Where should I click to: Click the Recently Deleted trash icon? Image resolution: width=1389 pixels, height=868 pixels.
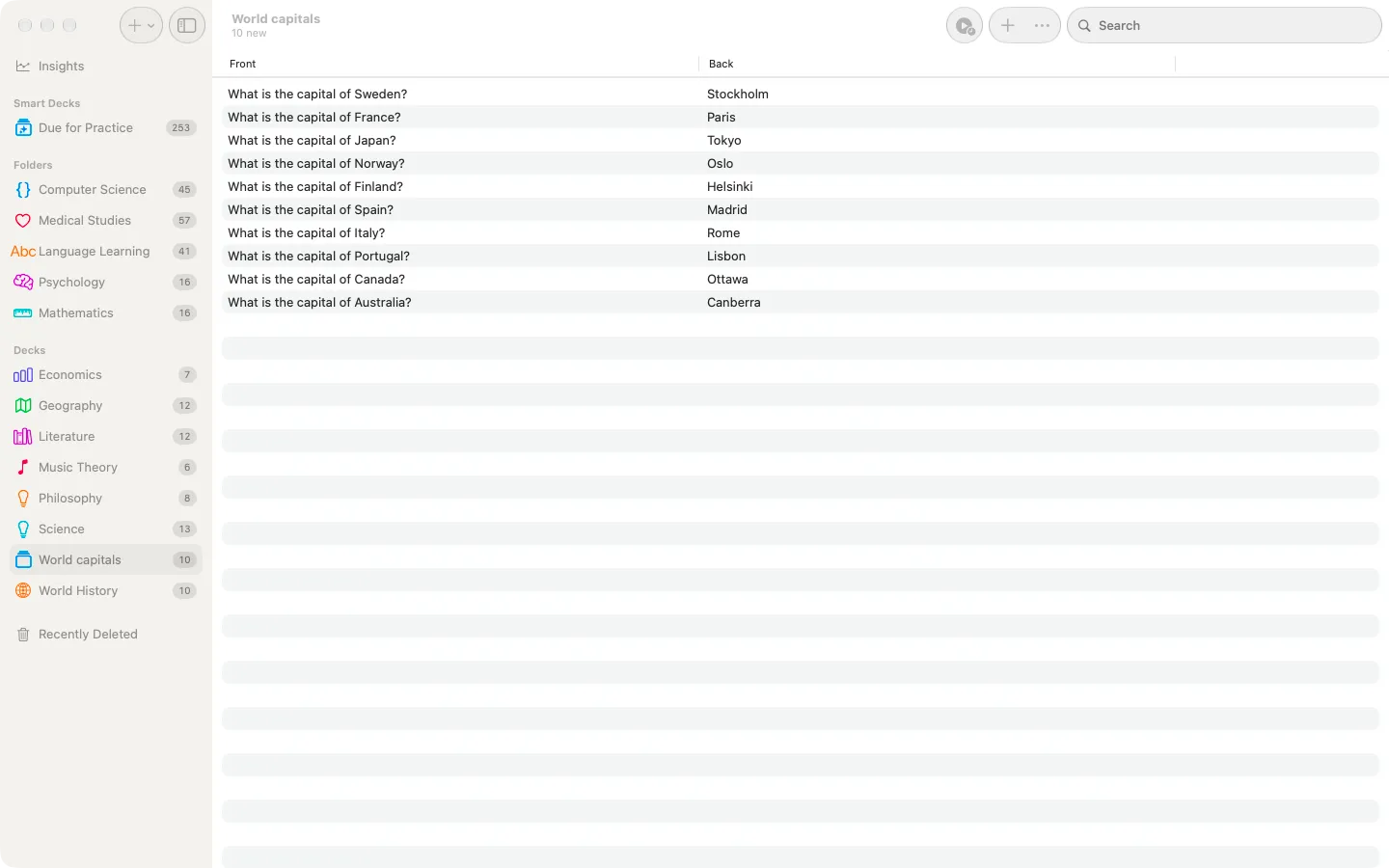(x=23, y=635)
